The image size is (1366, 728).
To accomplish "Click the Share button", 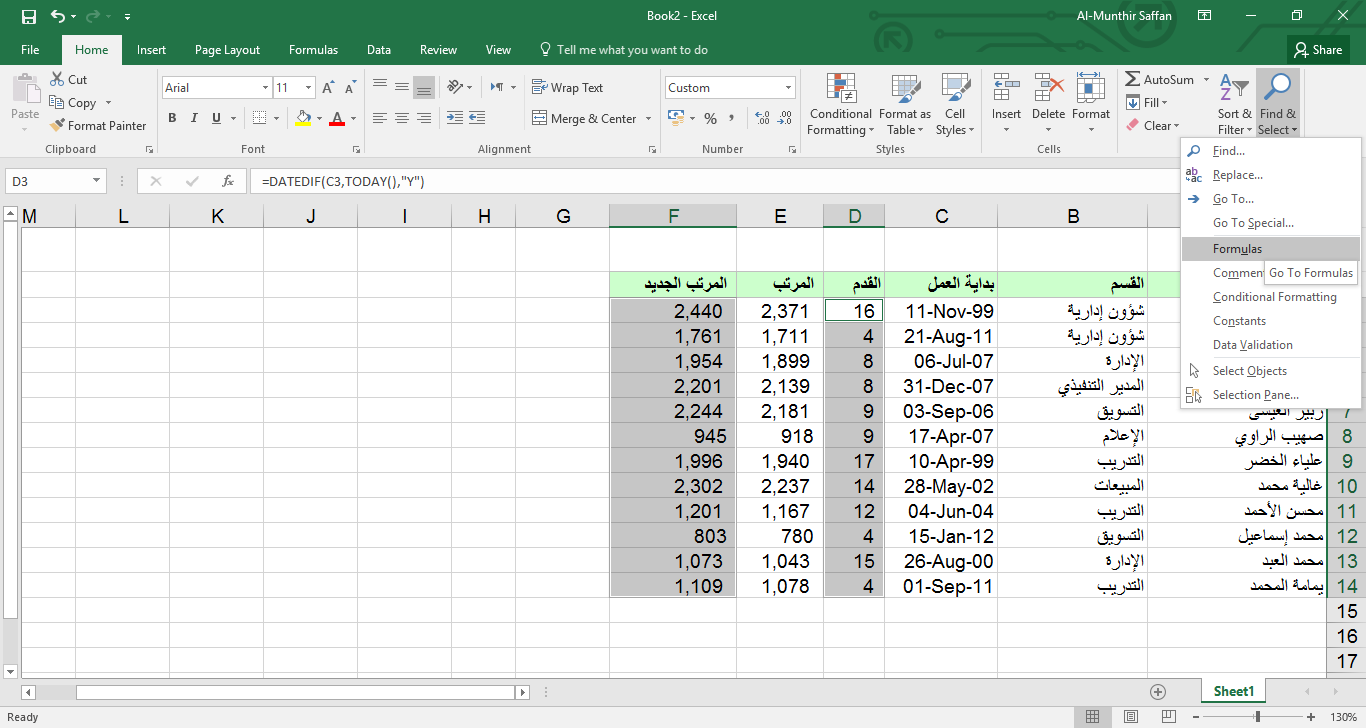I will [1317, 50].
